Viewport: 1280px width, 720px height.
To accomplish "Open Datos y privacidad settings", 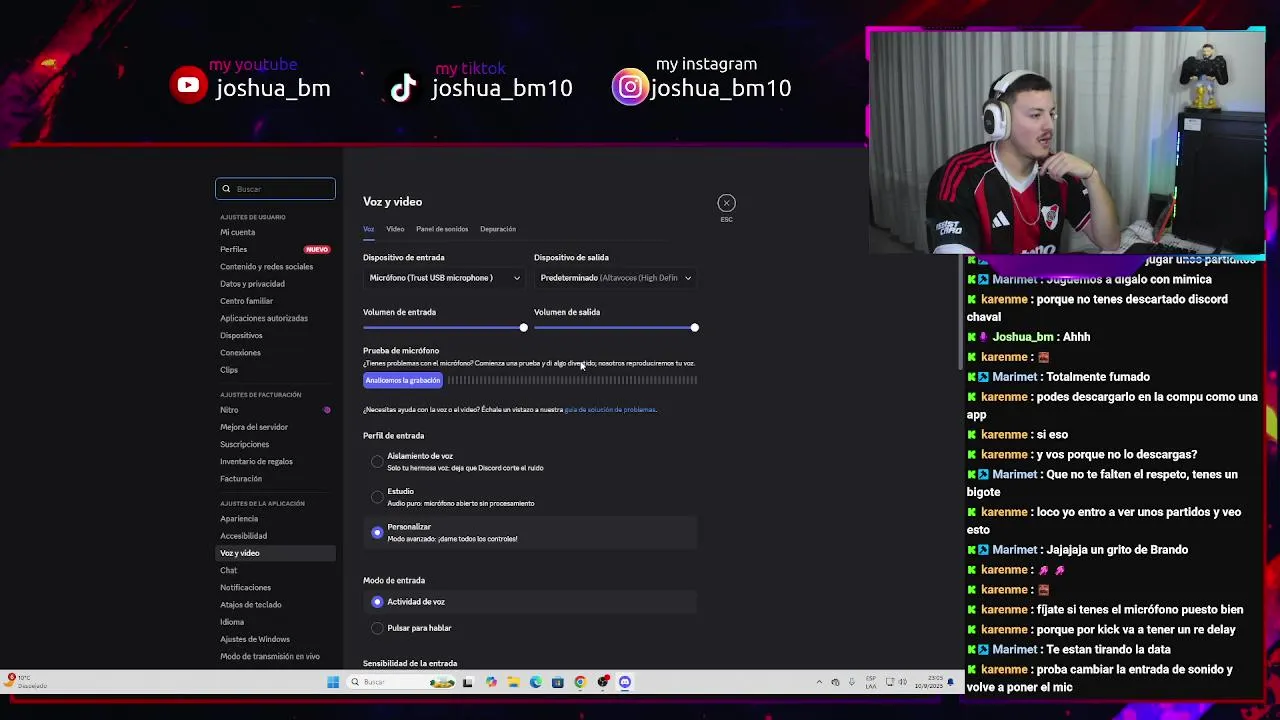I will click(x=252, y=284).
